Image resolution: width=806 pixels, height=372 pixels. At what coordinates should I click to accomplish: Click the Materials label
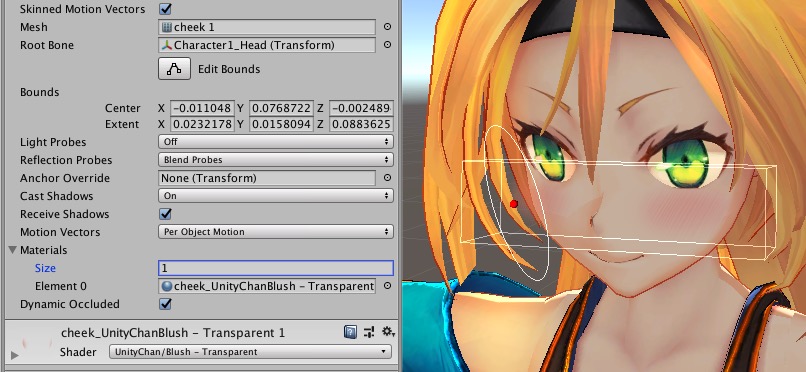tap(44, 250)
